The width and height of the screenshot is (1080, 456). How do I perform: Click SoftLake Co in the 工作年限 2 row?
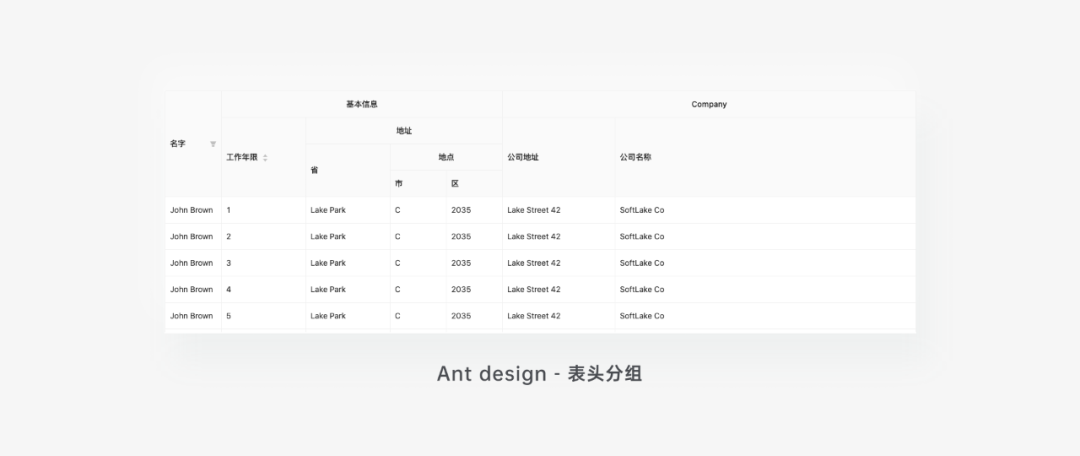[642, 236]
